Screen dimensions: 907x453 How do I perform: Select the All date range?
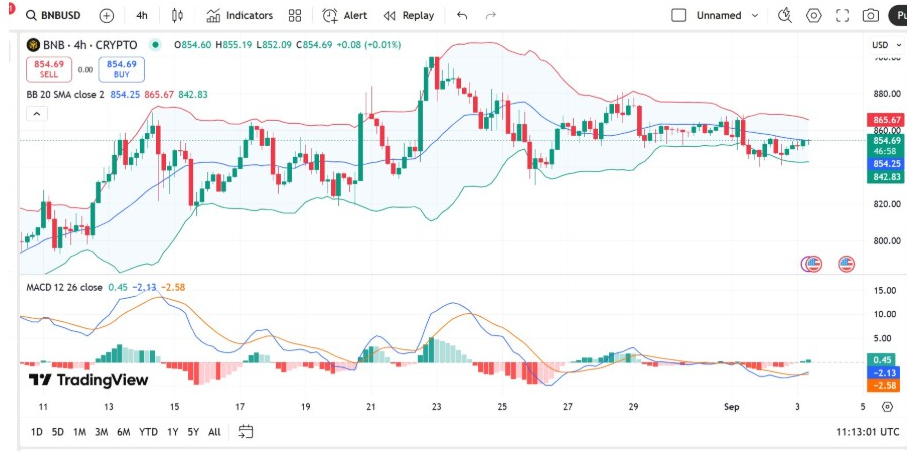pos(214,432)
